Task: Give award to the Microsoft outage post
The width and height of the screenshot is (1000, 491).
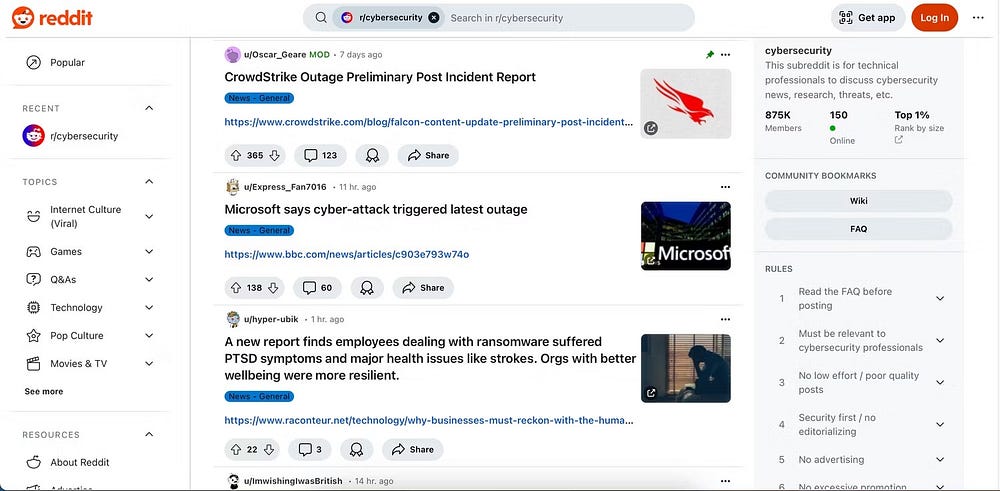Action: pyautogui.click(x=367, y=287)
